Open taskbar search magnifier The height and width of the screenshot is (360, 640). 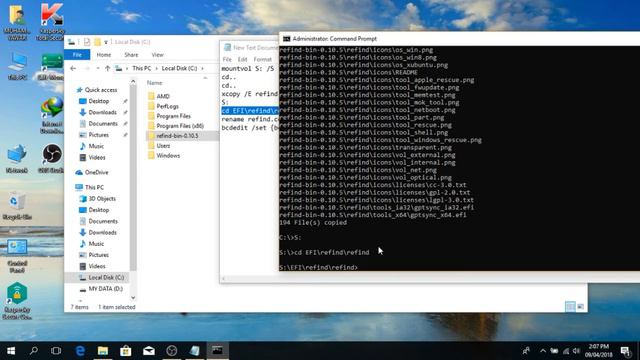[34, 351]
